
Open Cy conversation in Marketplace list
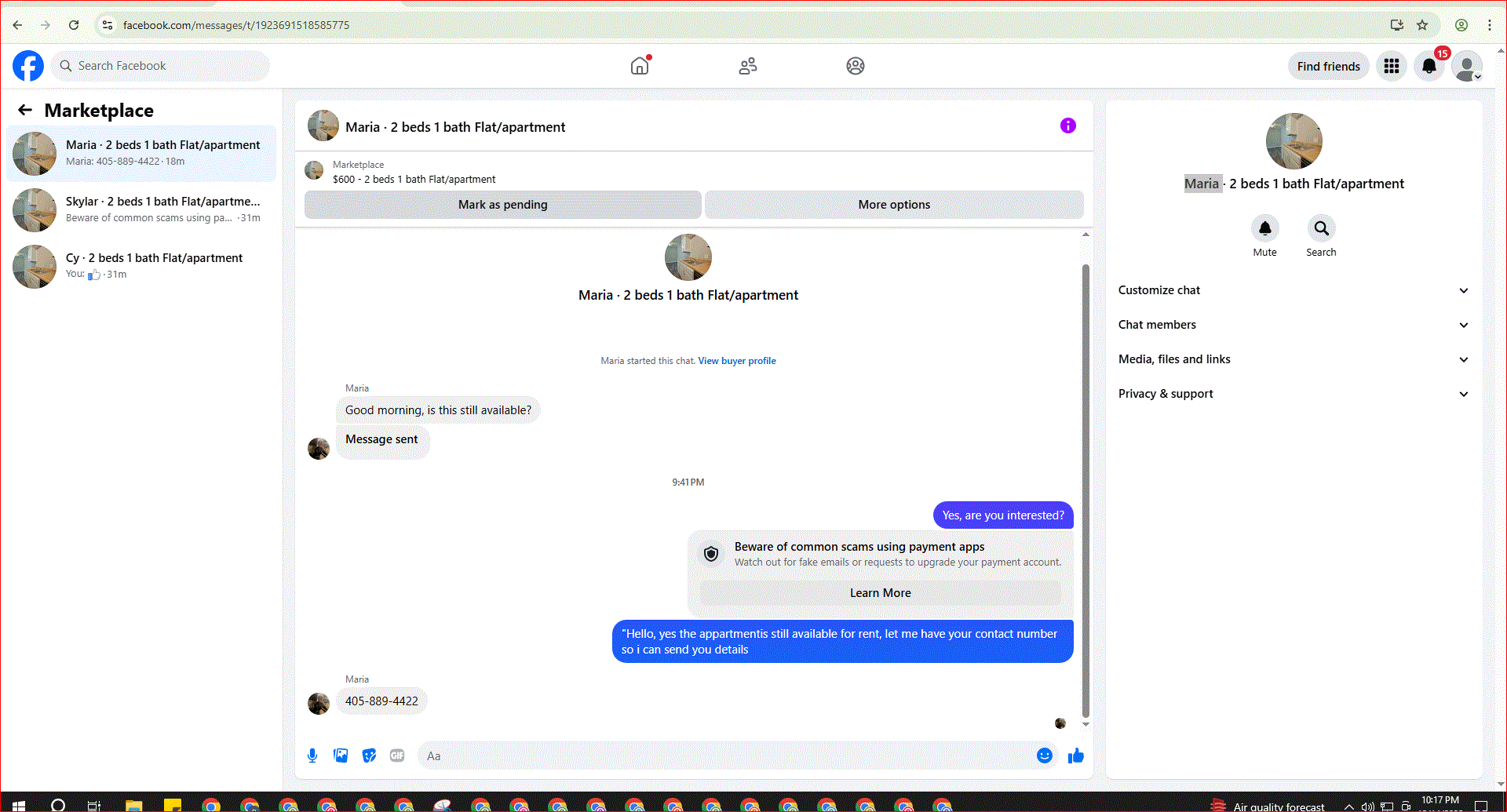141,266
